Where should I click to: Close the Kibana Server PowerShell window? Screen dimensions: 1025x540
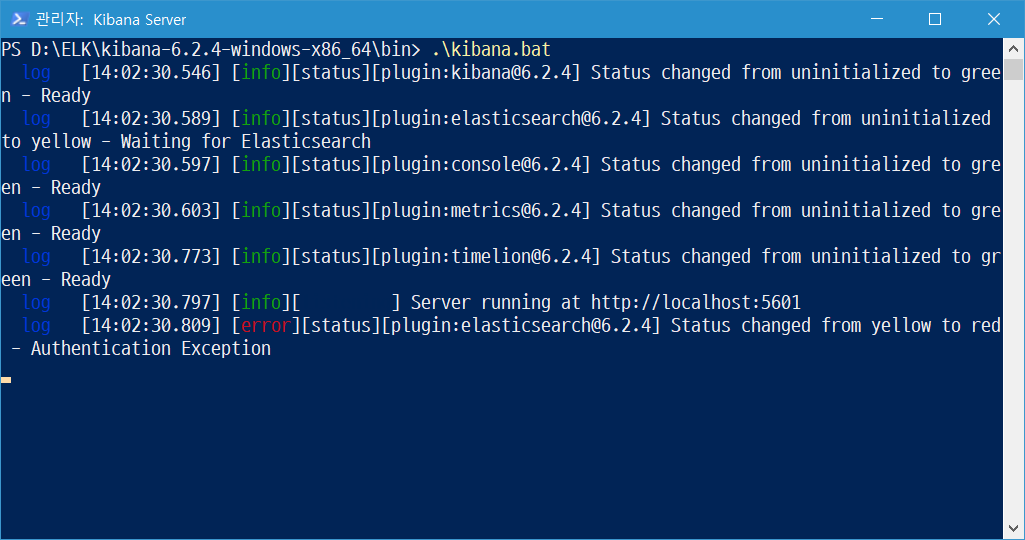[994, 19]
